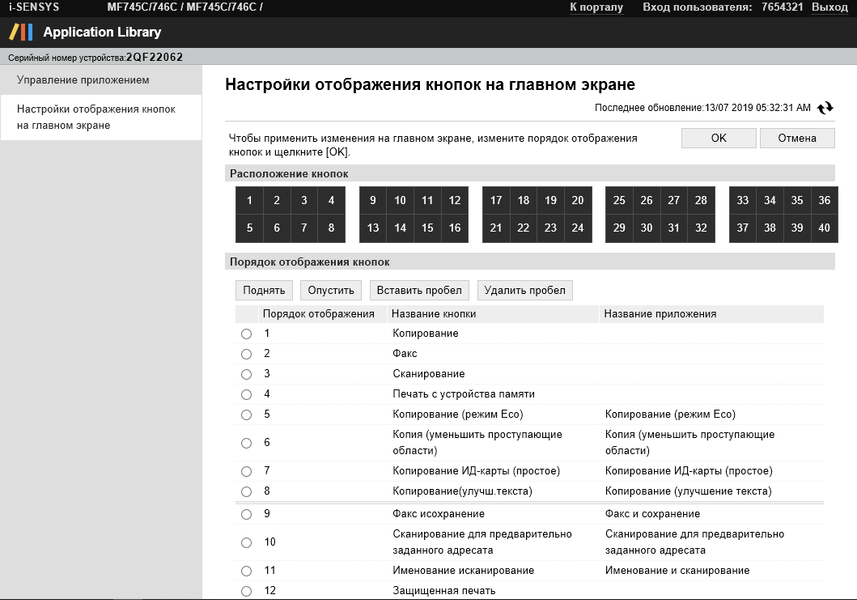This screenshot has width=857, height=600.
Task: Click the Вставить пробел button
Action: tap(419, 290)
